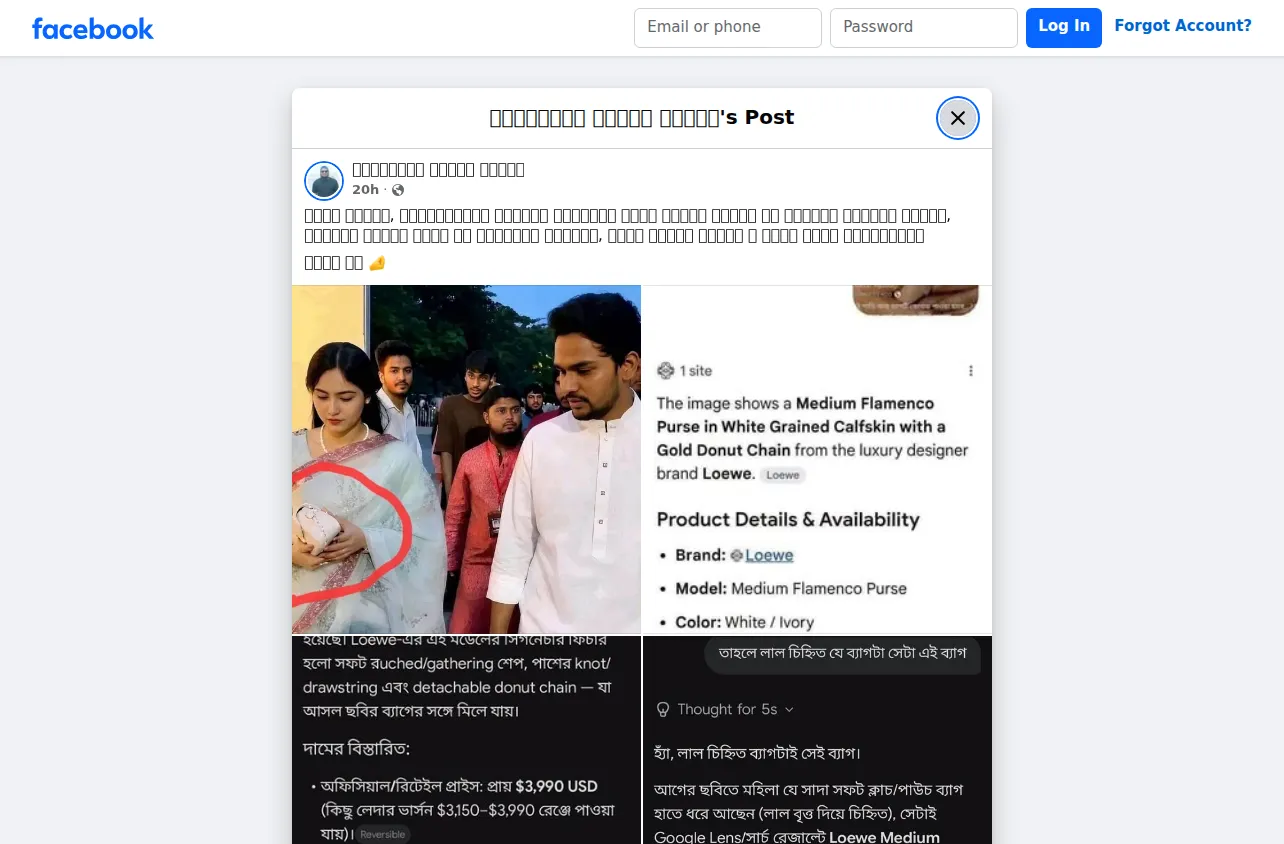Click "Model: Medium Flamenco Purse" line
This screenshot has width=1284, height=844.
tap(791, 588)
